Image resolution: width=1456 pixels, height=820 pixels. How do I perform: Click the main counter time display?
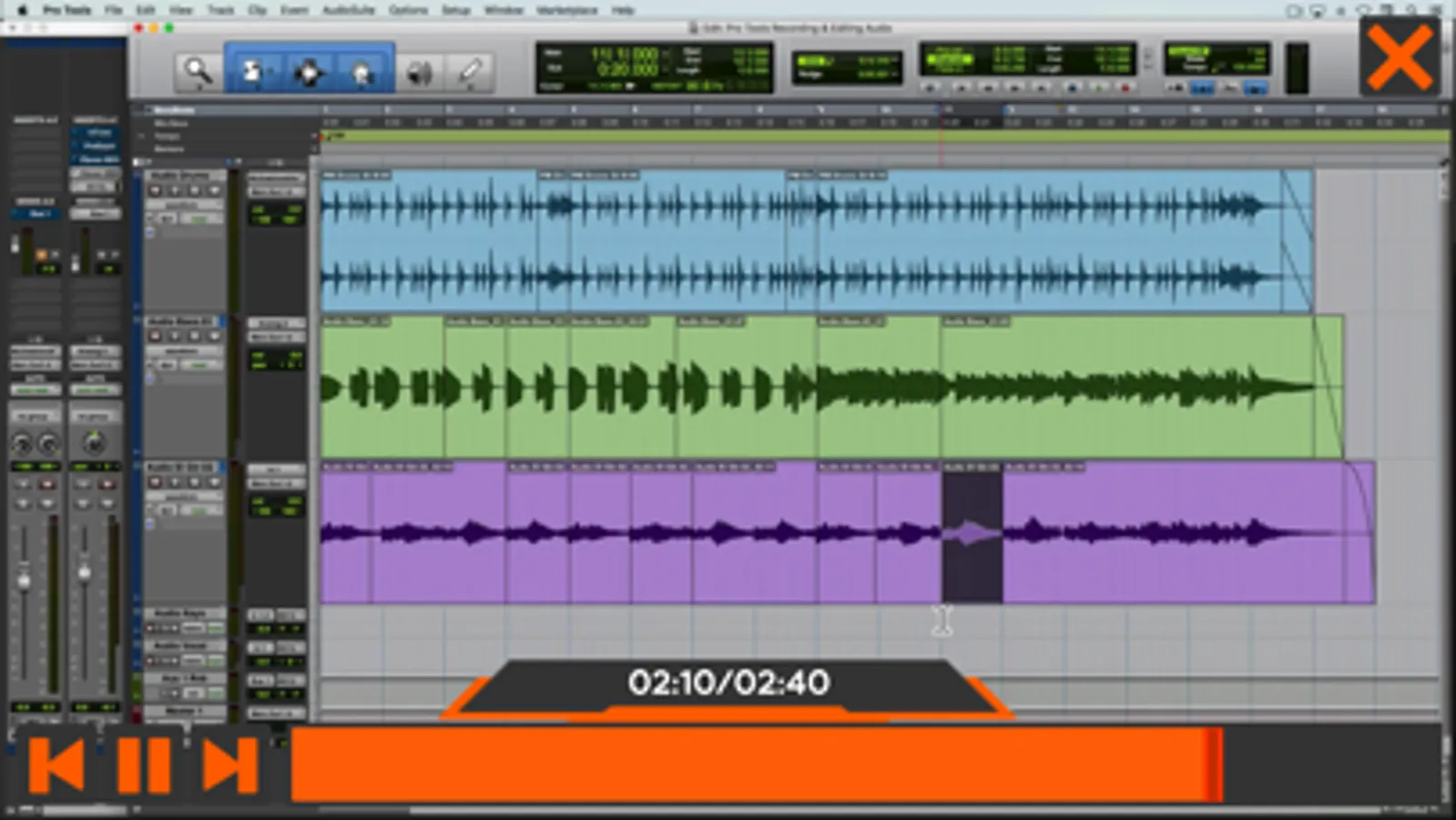coord(624,61)
